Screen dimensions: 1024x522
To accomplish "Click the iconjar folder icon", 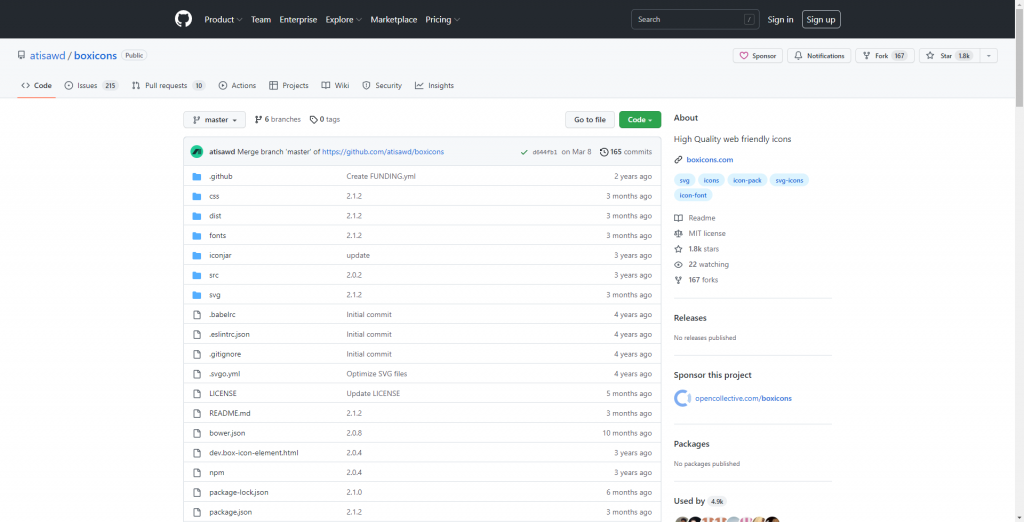I will click(197, 255).
